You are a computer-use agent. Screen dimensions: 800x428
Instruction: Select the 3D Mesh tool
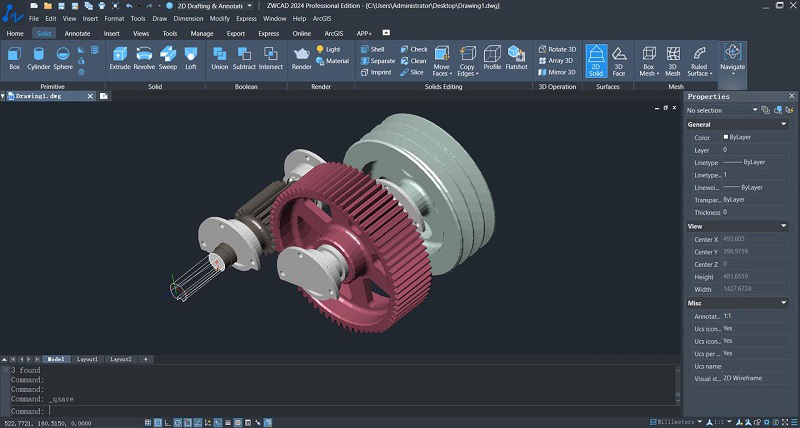click(x=673, y=61)
